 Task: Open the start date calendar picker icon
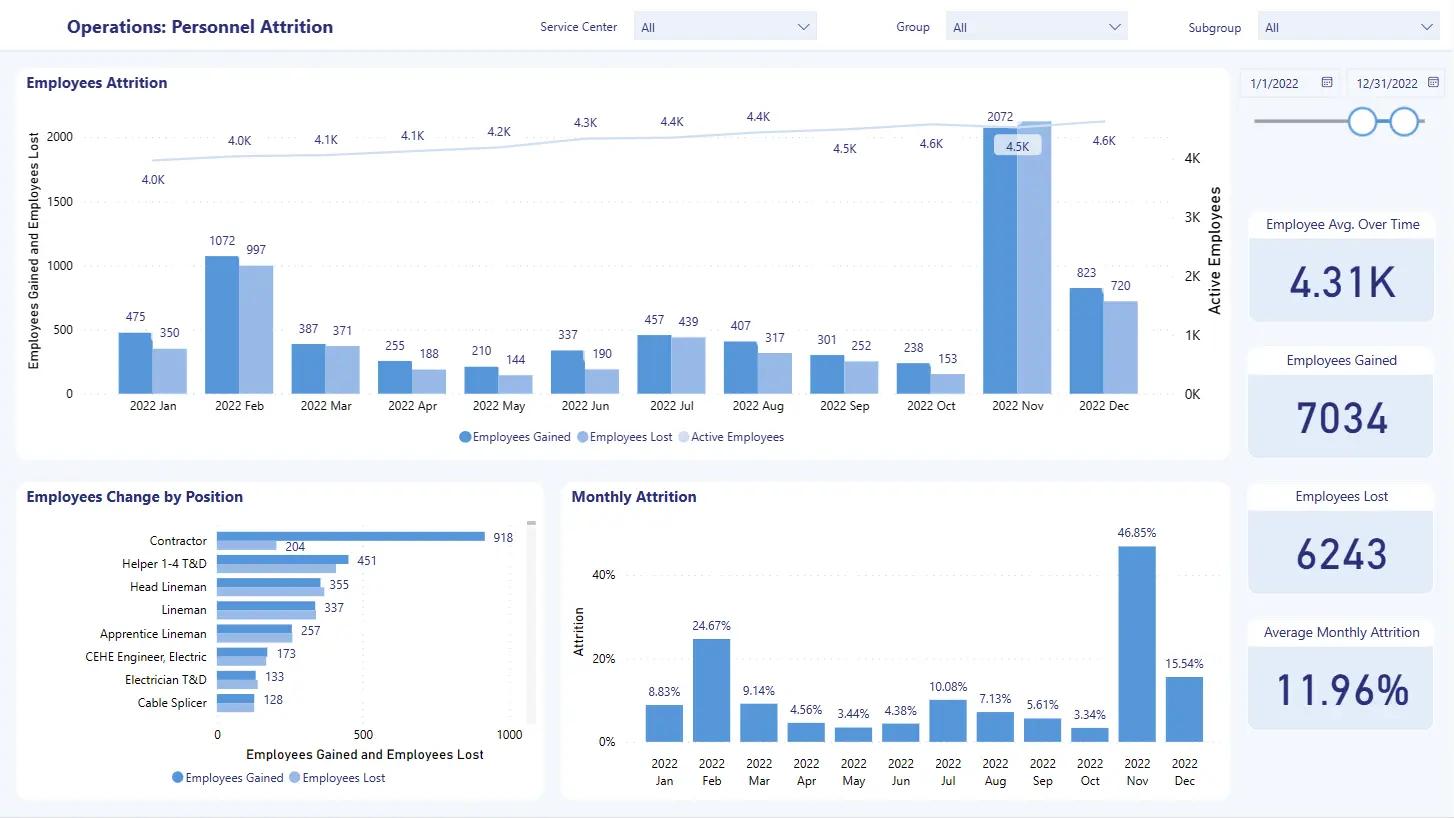click(1327, 83)
